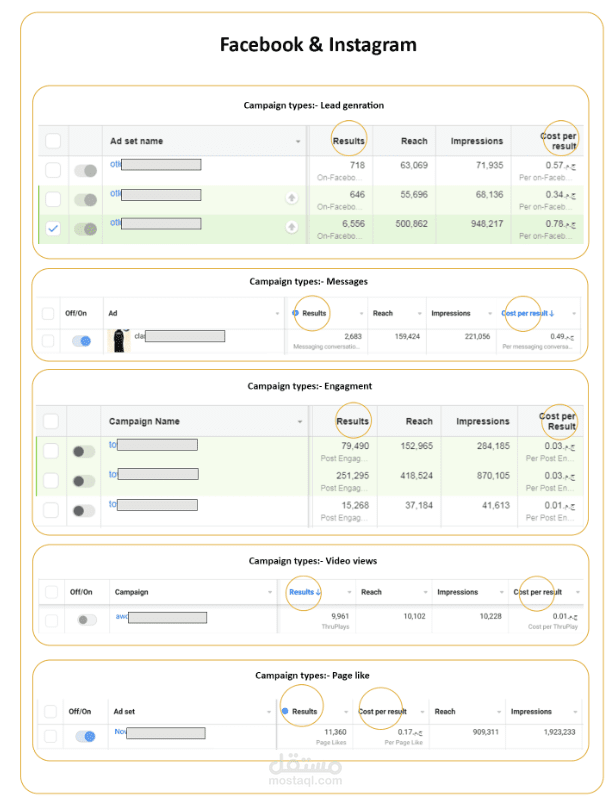Open the Reach column dropdown in Messages table

pos(420,313)
